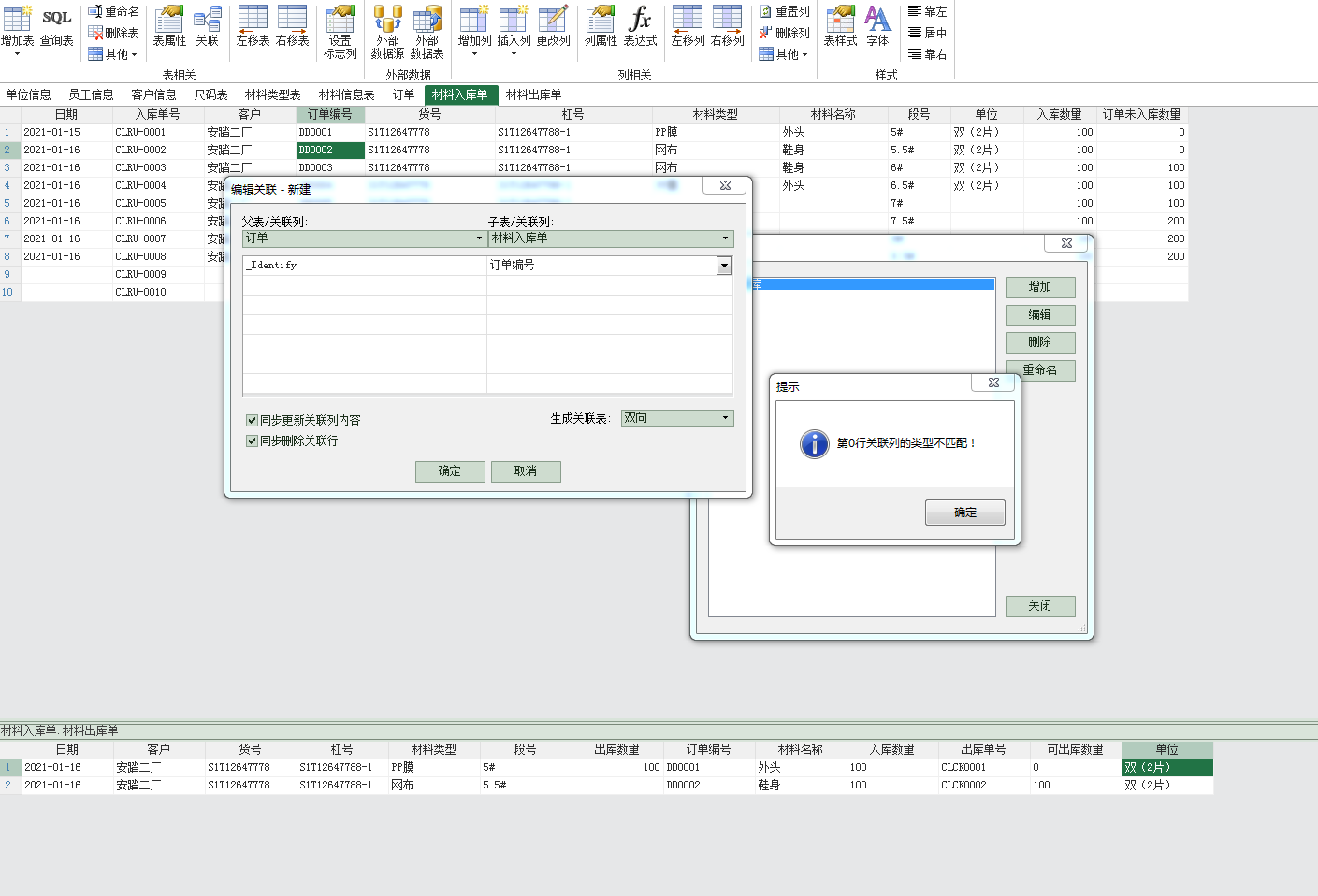Image resolution: width=1318 pixels, height=896 pixels.
Task: Click the 更改列 icon
Action: 553,26
